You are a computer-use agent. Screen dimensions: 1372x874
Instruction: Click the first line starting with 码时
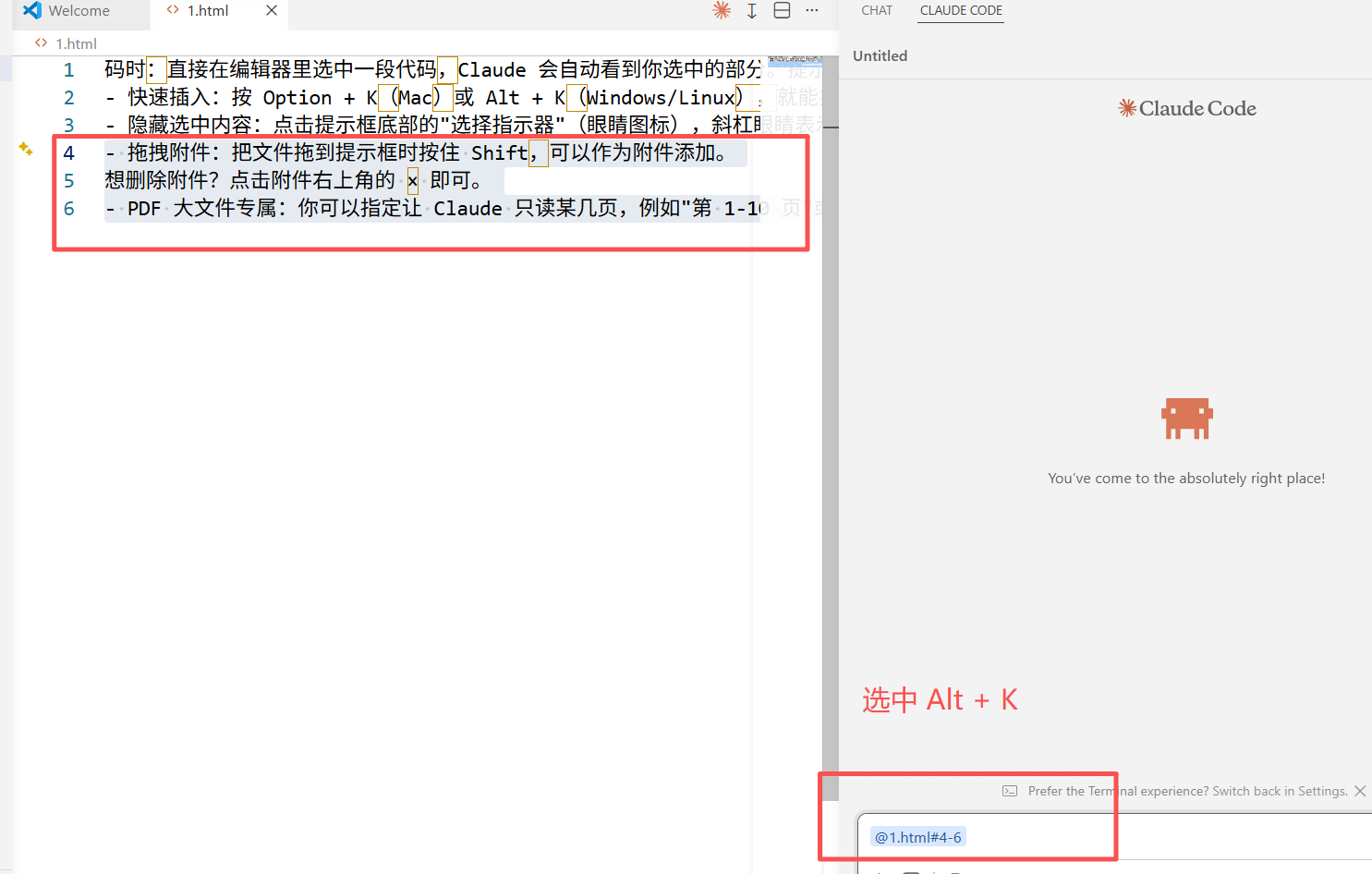click(434, 70)
